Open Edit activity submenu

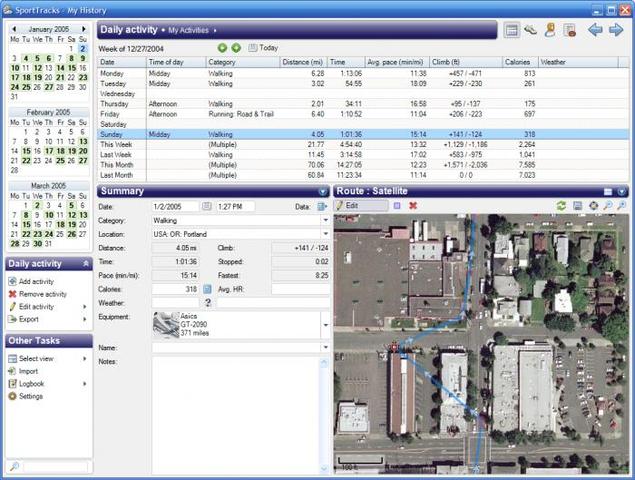coord(47,307)
